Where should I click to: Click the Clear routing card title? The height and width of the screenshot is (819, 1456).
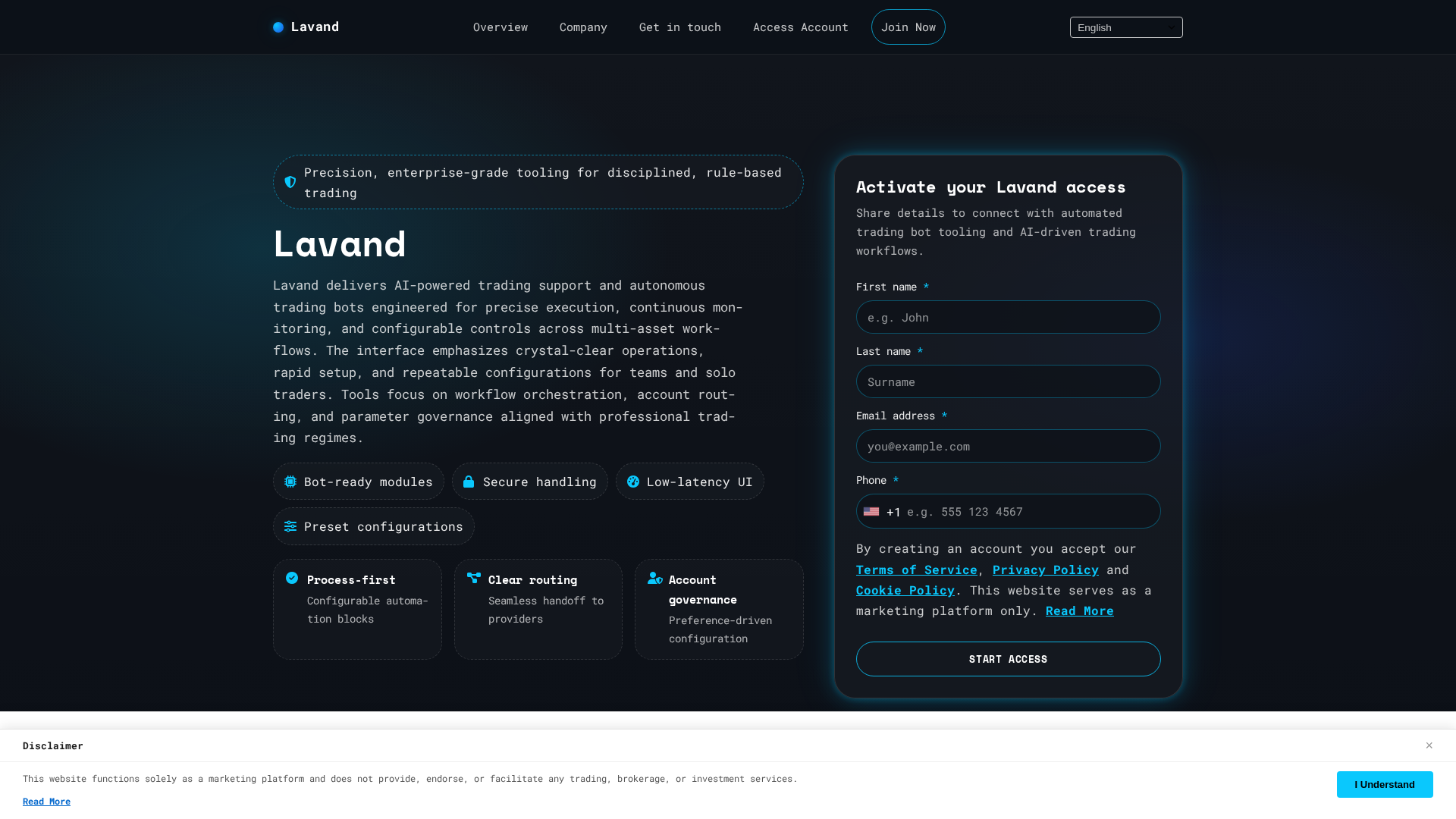[x=532, y=580]
